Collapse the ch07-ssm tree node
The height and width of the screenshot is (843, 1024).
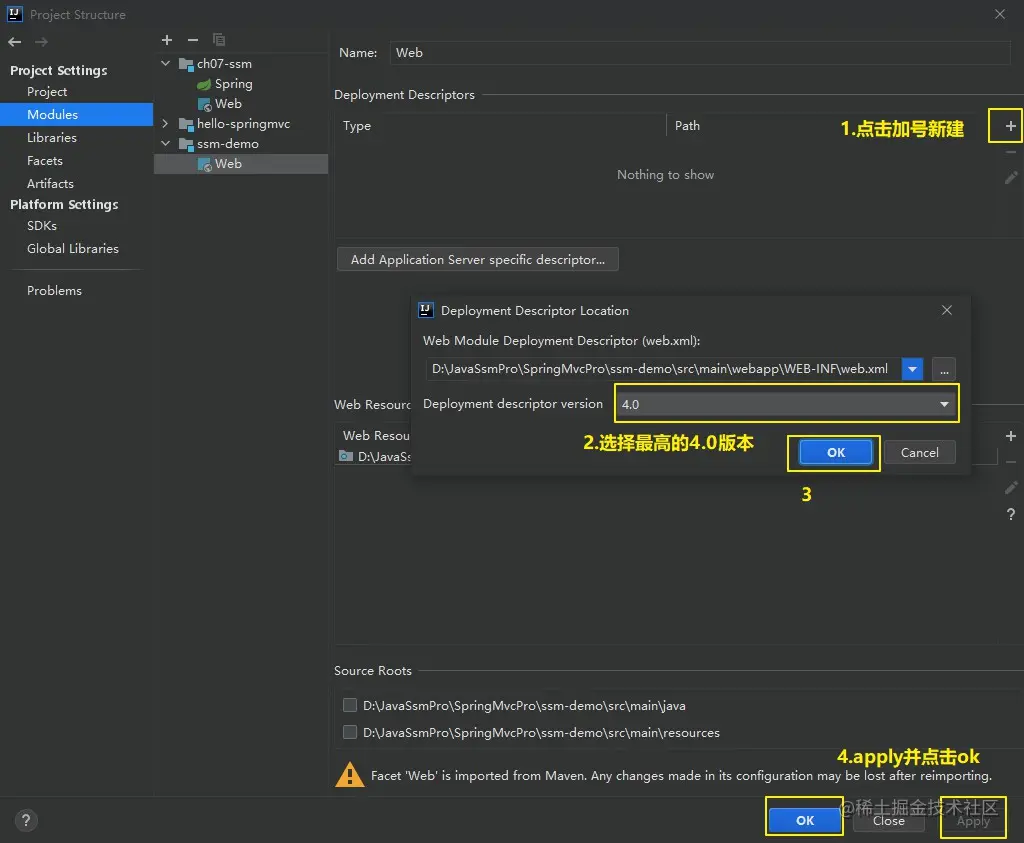point(165,63)
